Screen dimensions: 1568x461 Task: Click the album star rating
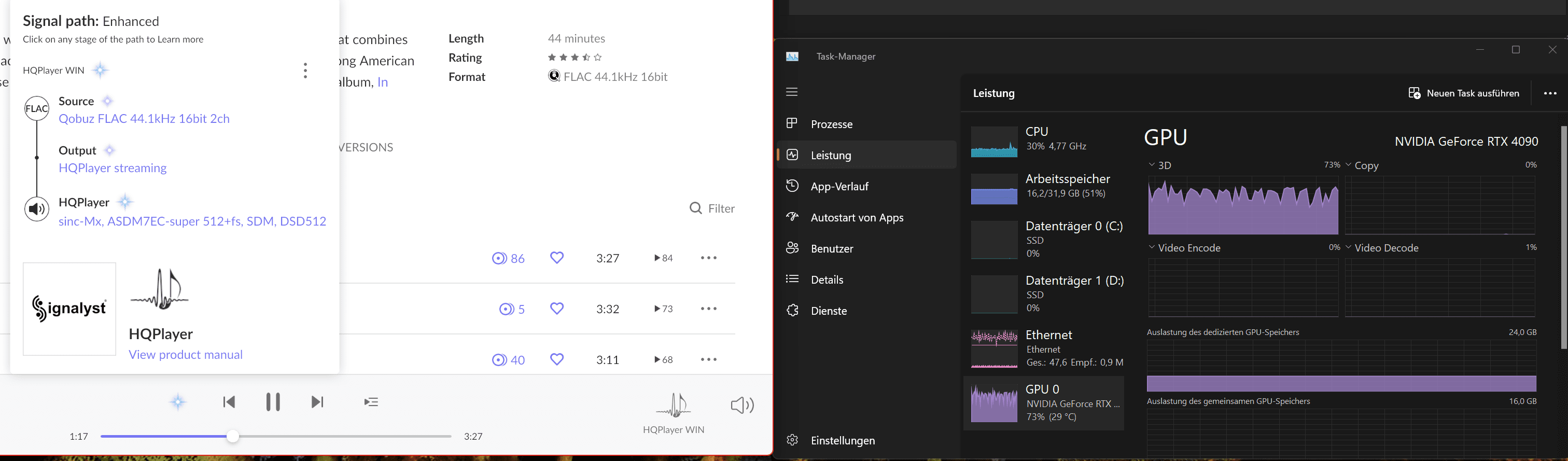[x=575, y=57]
